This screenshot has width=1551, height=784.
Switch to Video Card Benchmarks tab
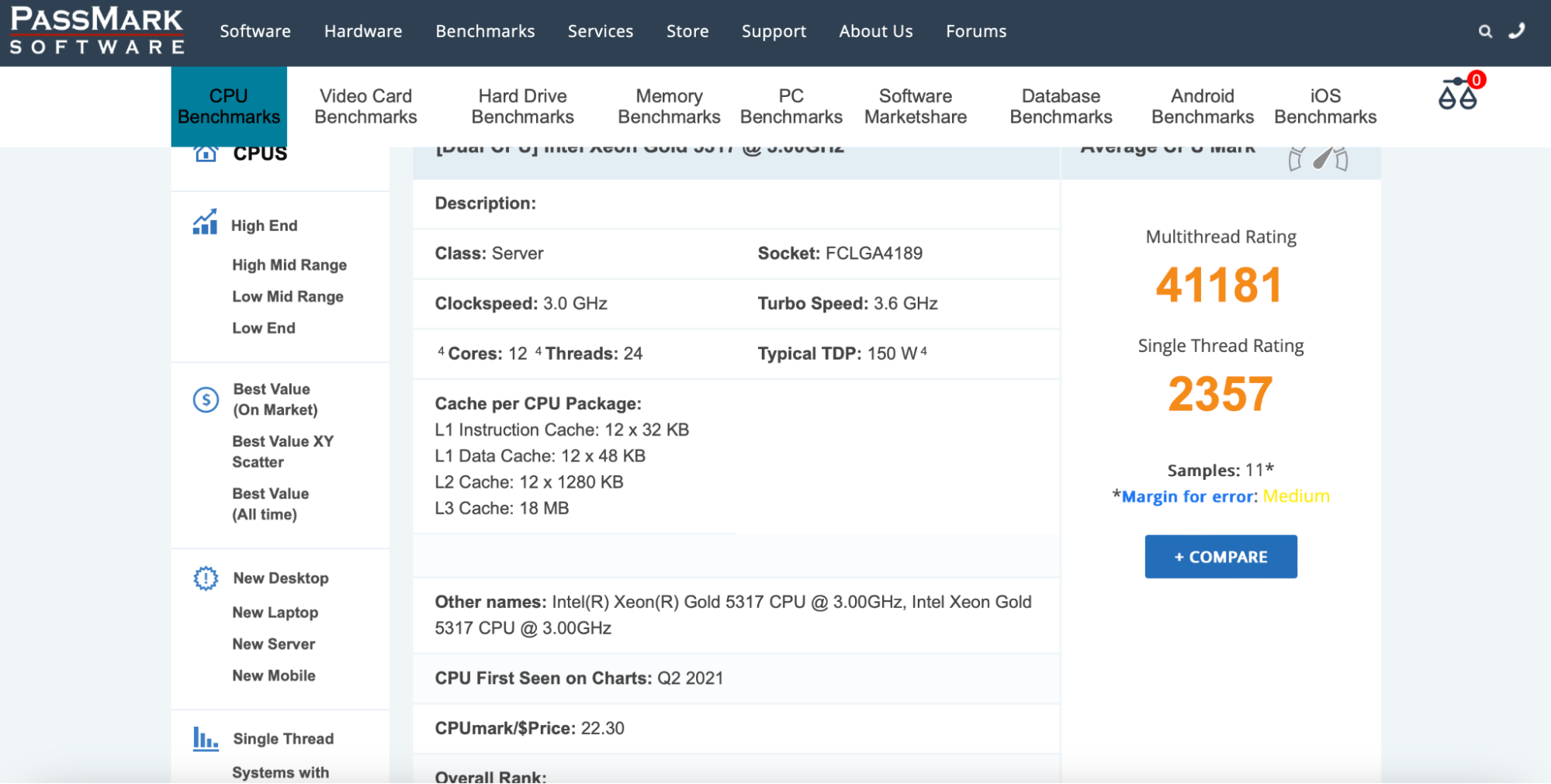tap(365, 106)
